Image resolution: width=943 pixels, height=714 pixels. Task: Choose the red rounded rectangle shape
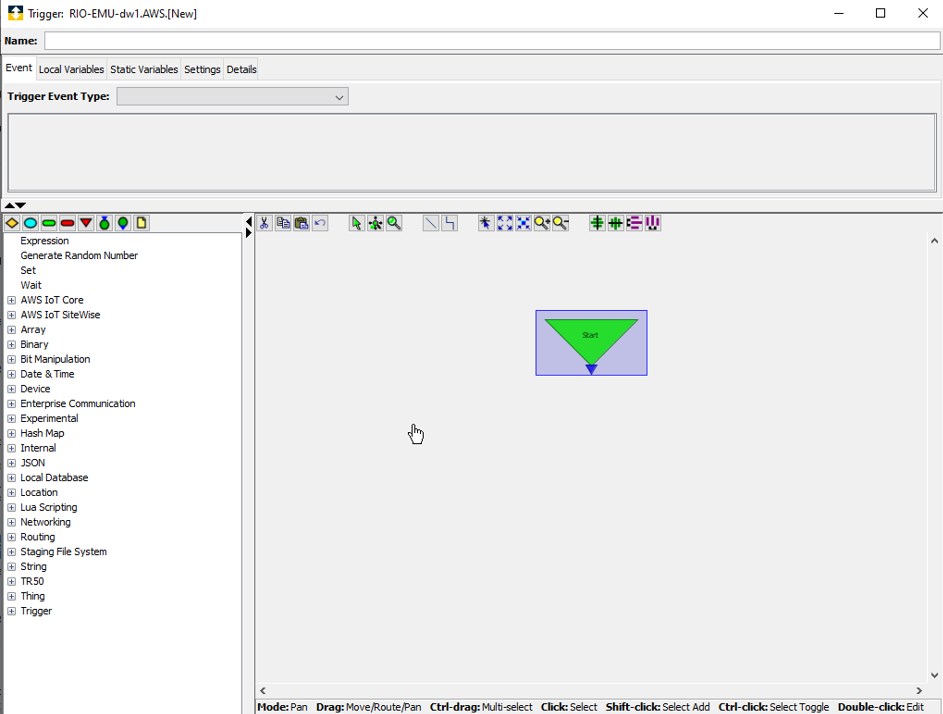pos(67,223)
